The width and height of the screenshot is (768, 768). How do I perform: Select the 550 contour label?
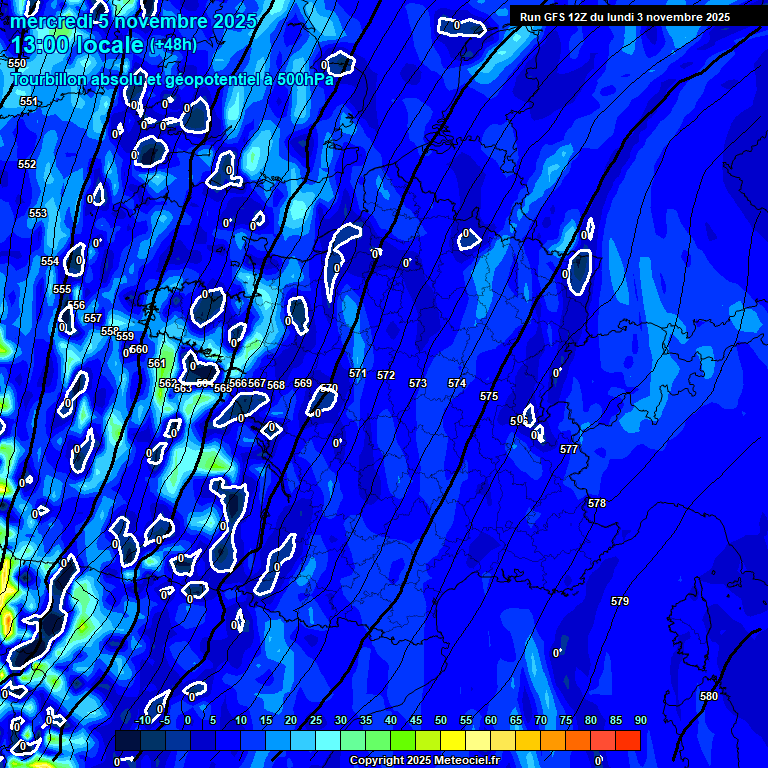click(17, 63)
